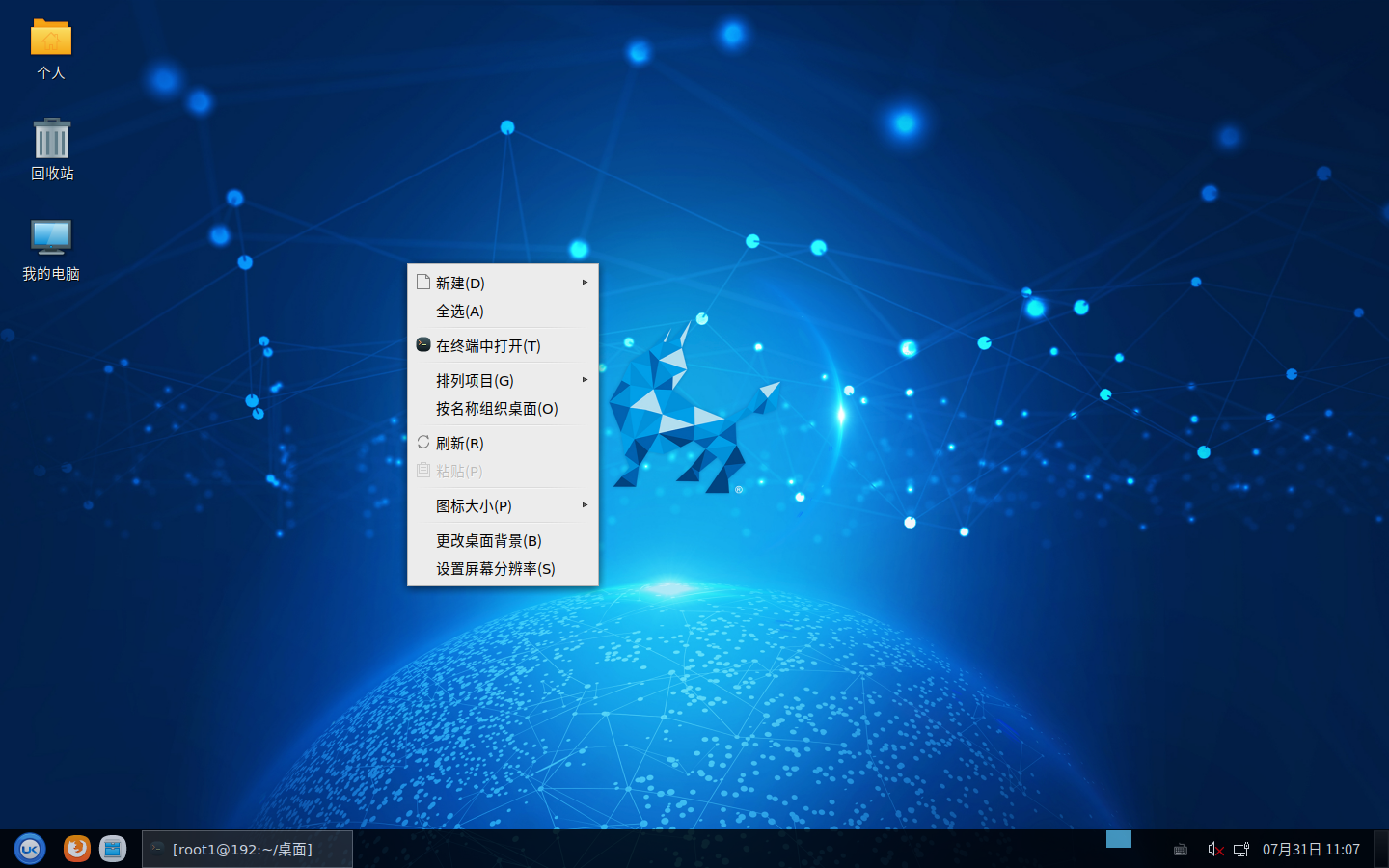Screen dimensions: 1389x868
Task: Choose 在终端中打开(T) menu entry
Action: click(x=503, y=345)
